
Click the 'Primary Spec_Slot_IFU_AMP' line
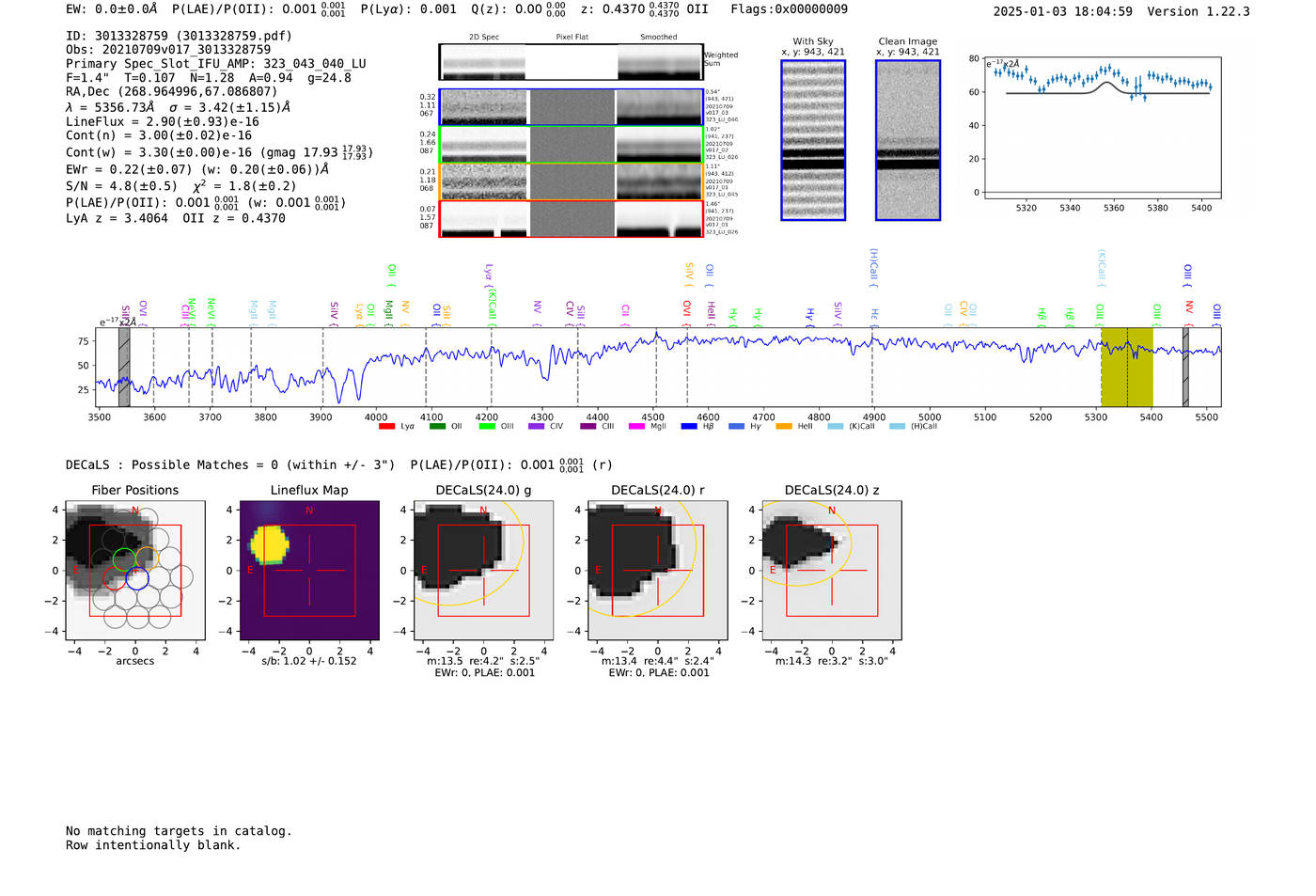(216, 64)
